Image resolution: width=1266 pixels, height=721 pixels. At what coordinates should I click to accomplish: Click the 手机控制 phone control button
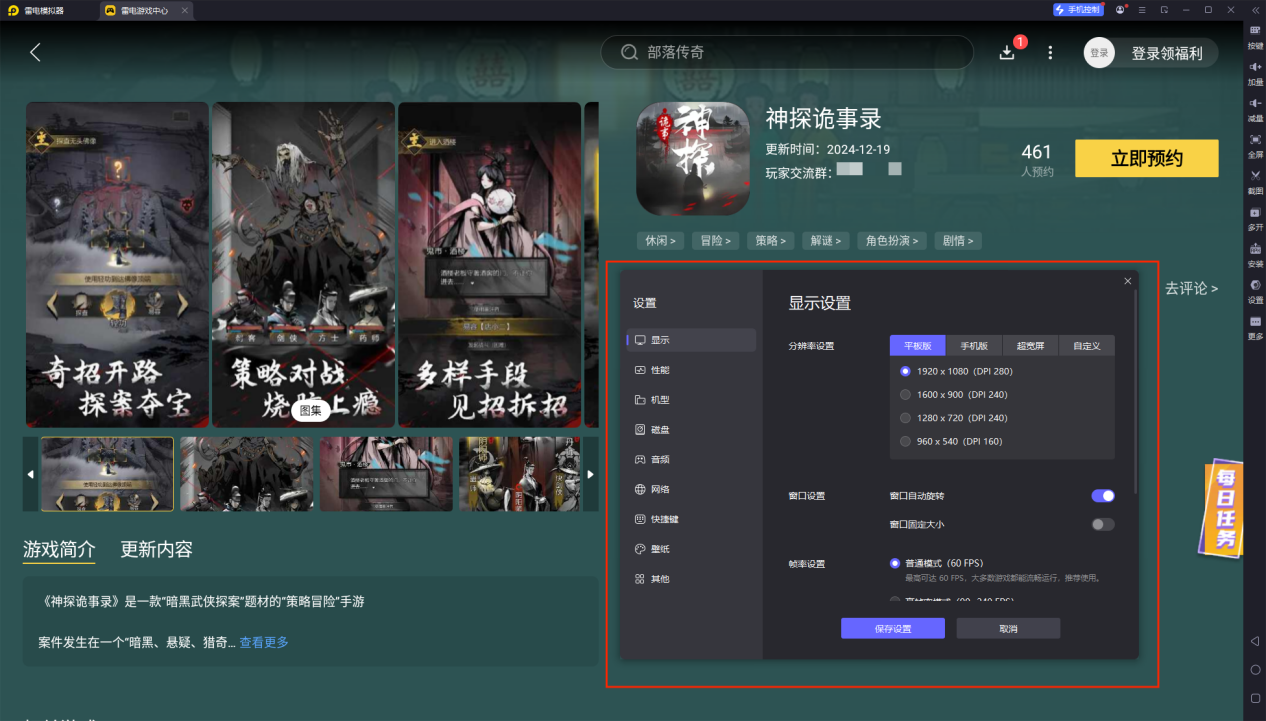tap(1077, 9)
